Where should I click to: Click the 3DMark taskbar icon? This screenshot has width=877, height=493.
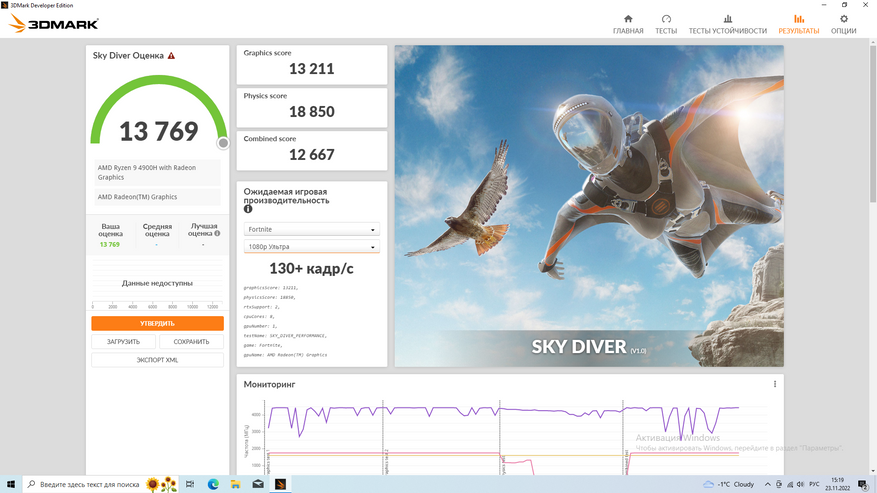point(280,484)
